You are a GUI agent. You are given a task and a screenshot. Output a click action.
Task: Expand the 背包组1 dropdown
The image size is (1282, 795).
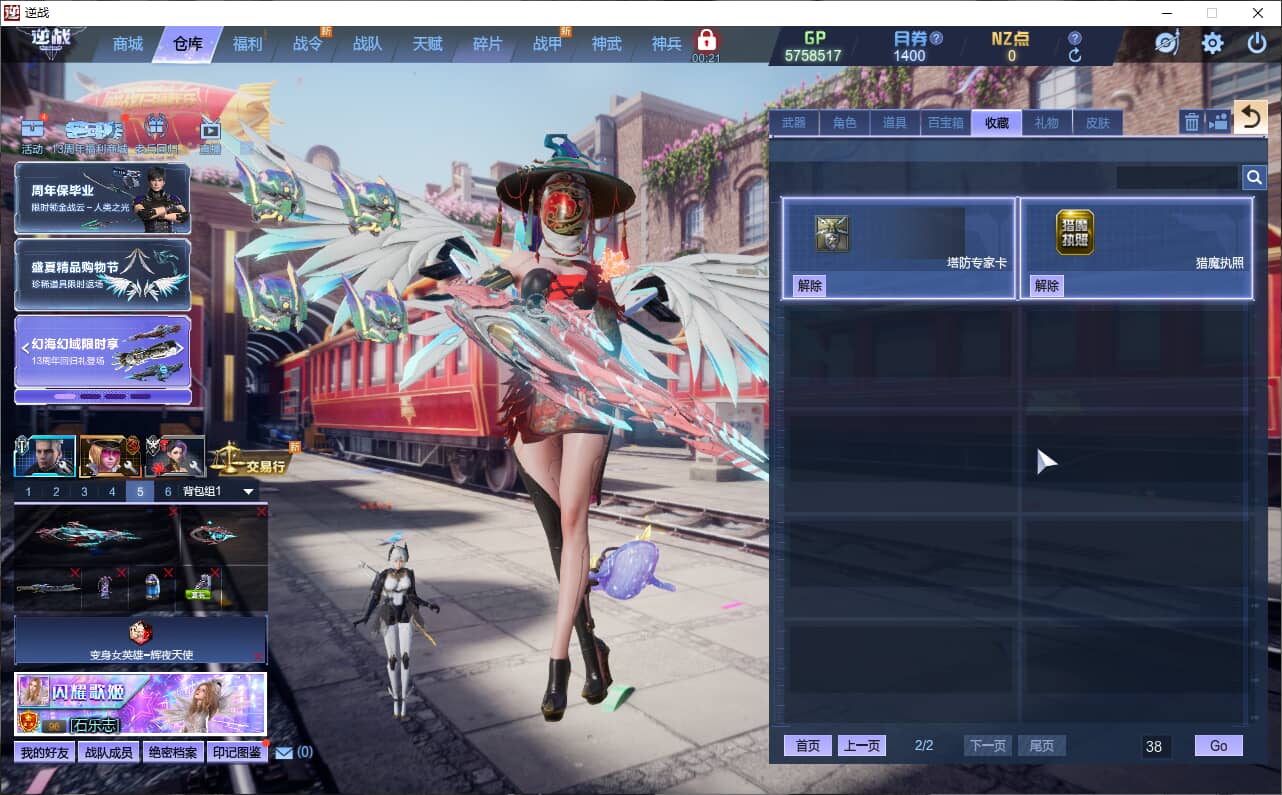pos(248,492)
